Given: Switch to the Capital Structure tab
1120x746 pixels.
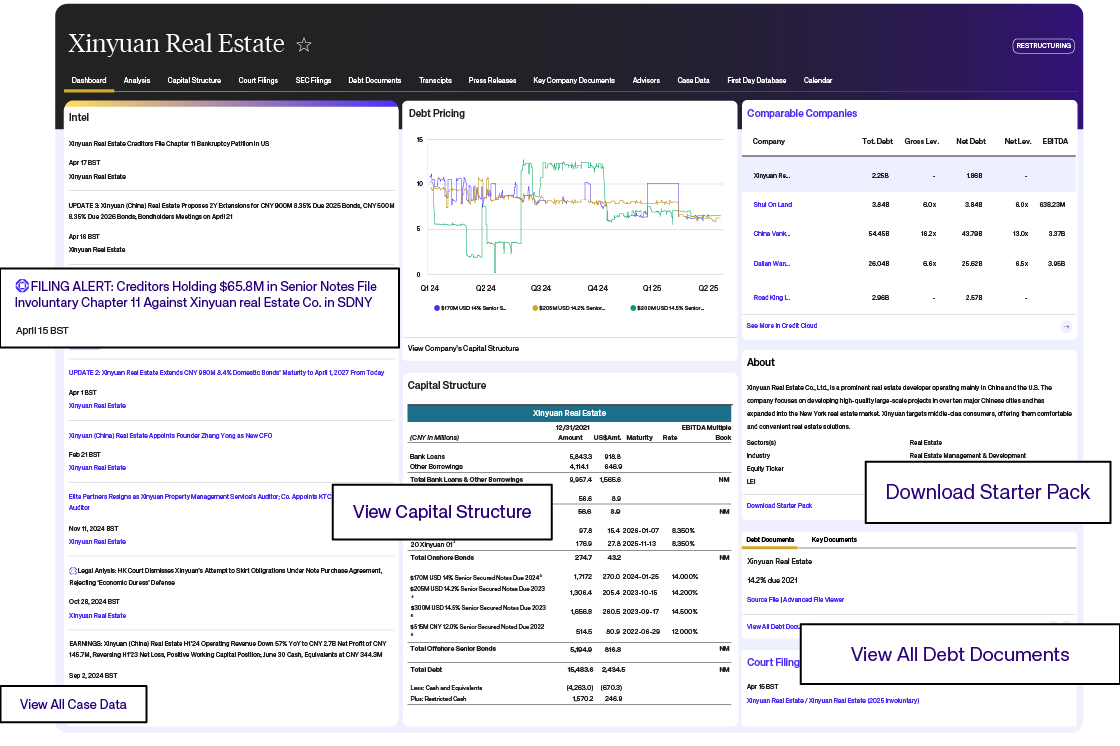Looking at the screenshot, I should (x=194, y=80).
